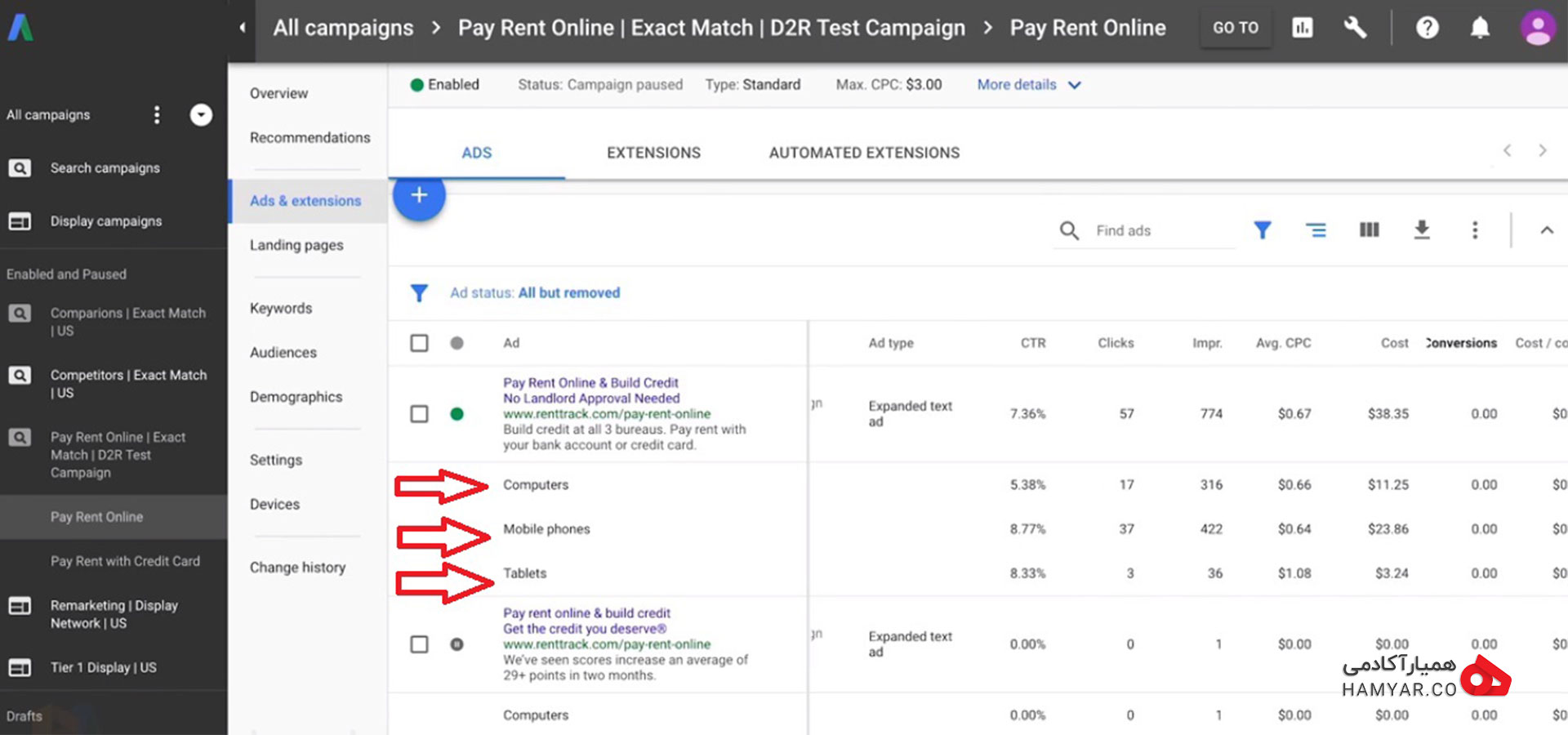The width and height of the screenshot is (1568, 735).
Task: Open Settings page
Action: click(x=275, y=460)
